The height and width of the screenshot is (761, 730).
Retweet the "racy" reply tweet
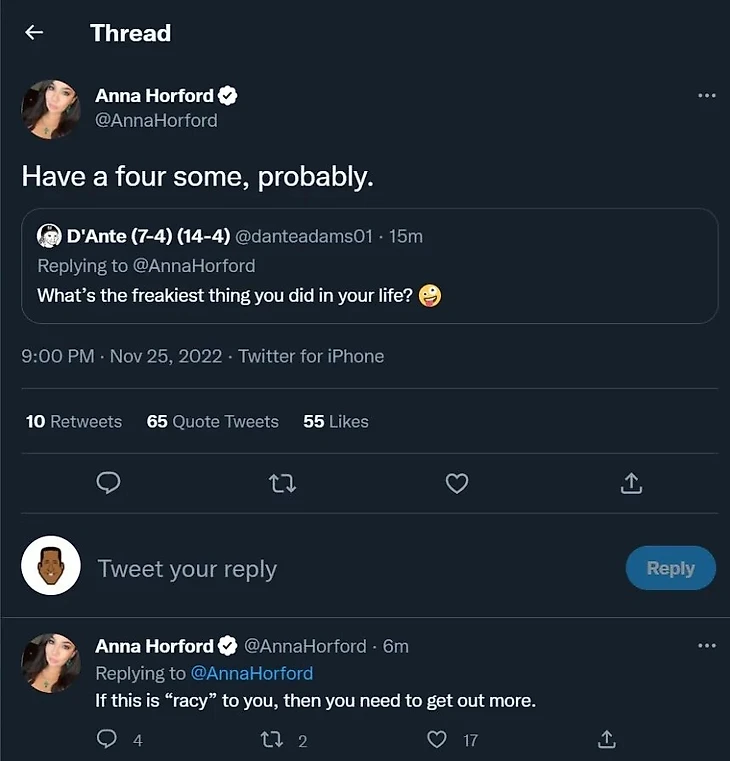[270, 740]
